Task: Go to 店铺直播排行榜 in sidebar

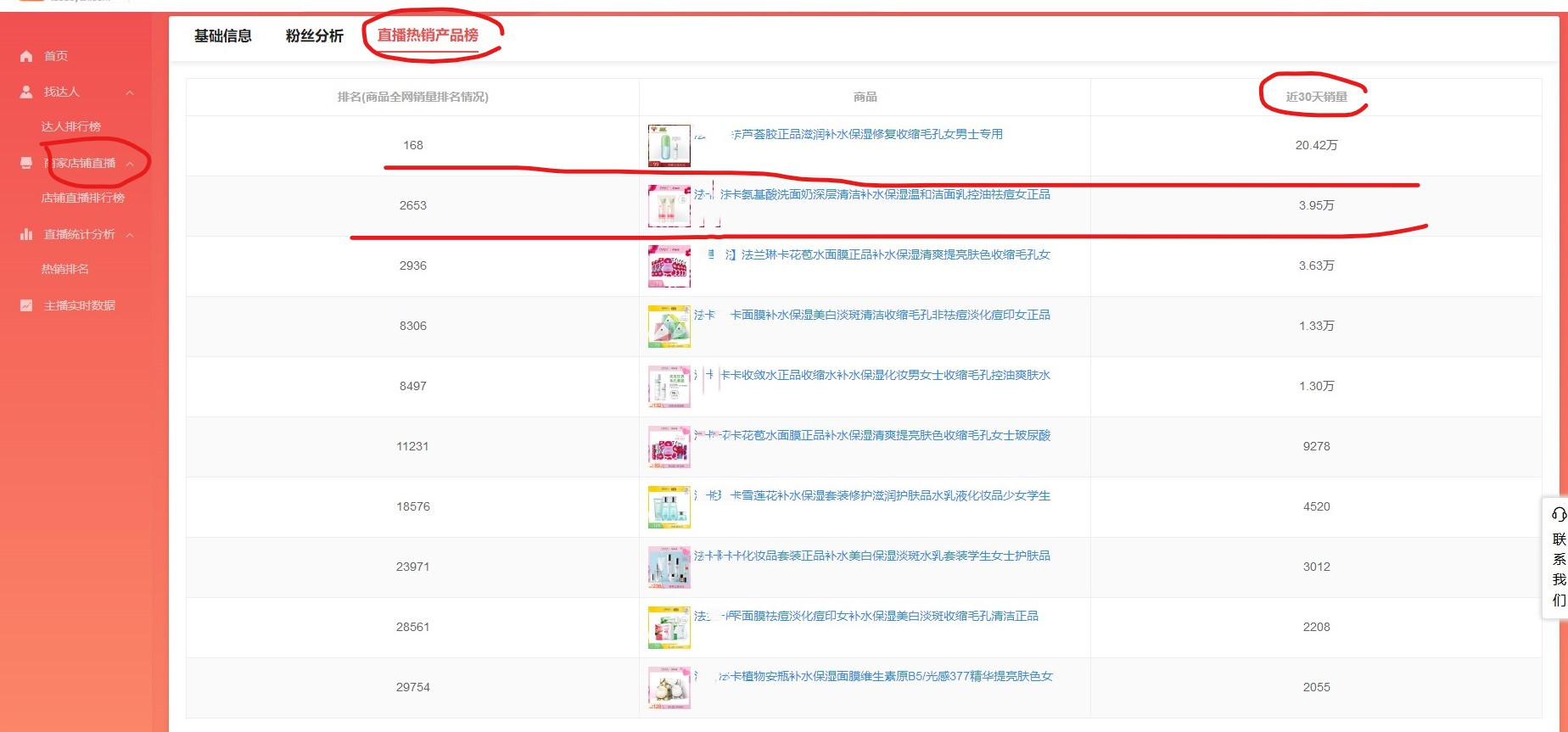Action: (x=83, y=198)
